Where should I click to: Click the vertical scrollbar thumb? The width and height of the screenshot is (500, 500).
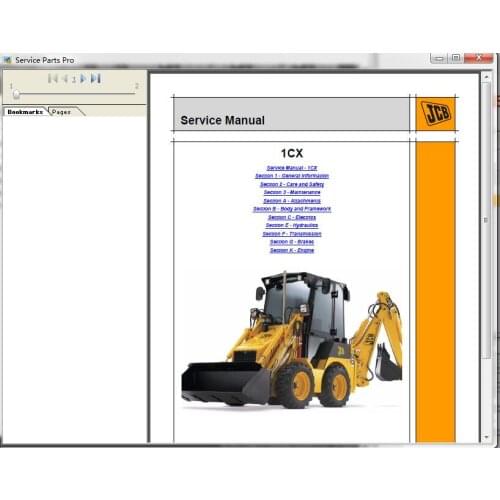486,220
